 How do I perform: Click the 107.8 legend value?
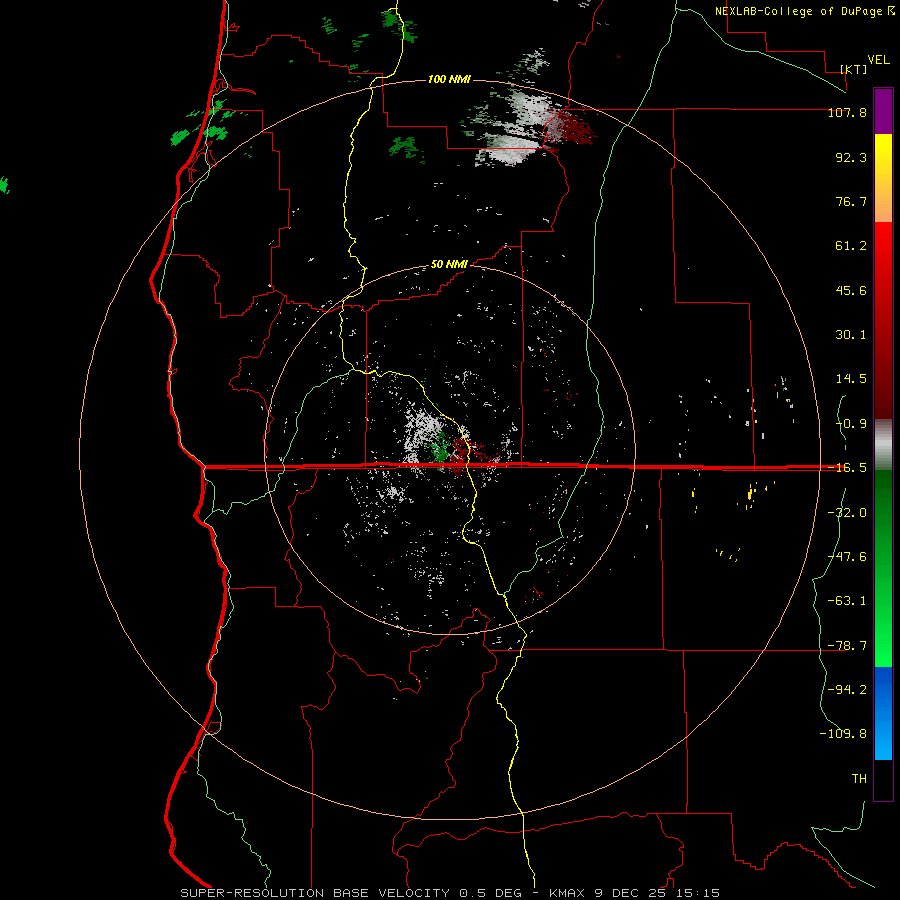(847, 112)
